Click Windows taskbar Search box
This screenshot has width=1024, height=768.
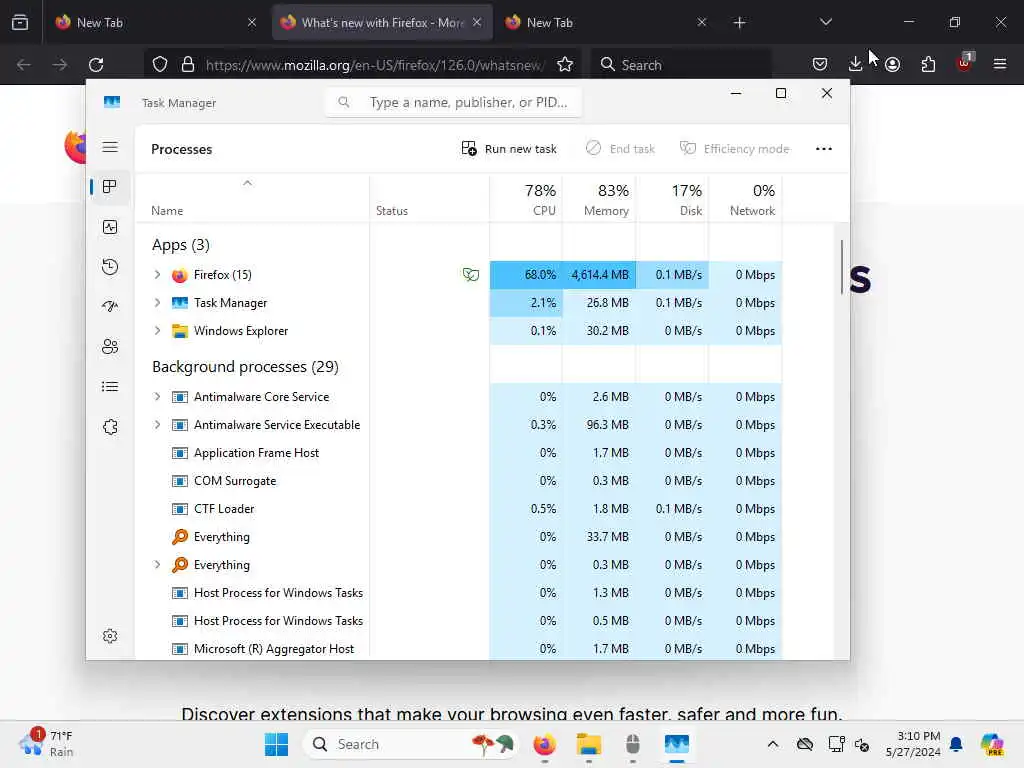410,744
